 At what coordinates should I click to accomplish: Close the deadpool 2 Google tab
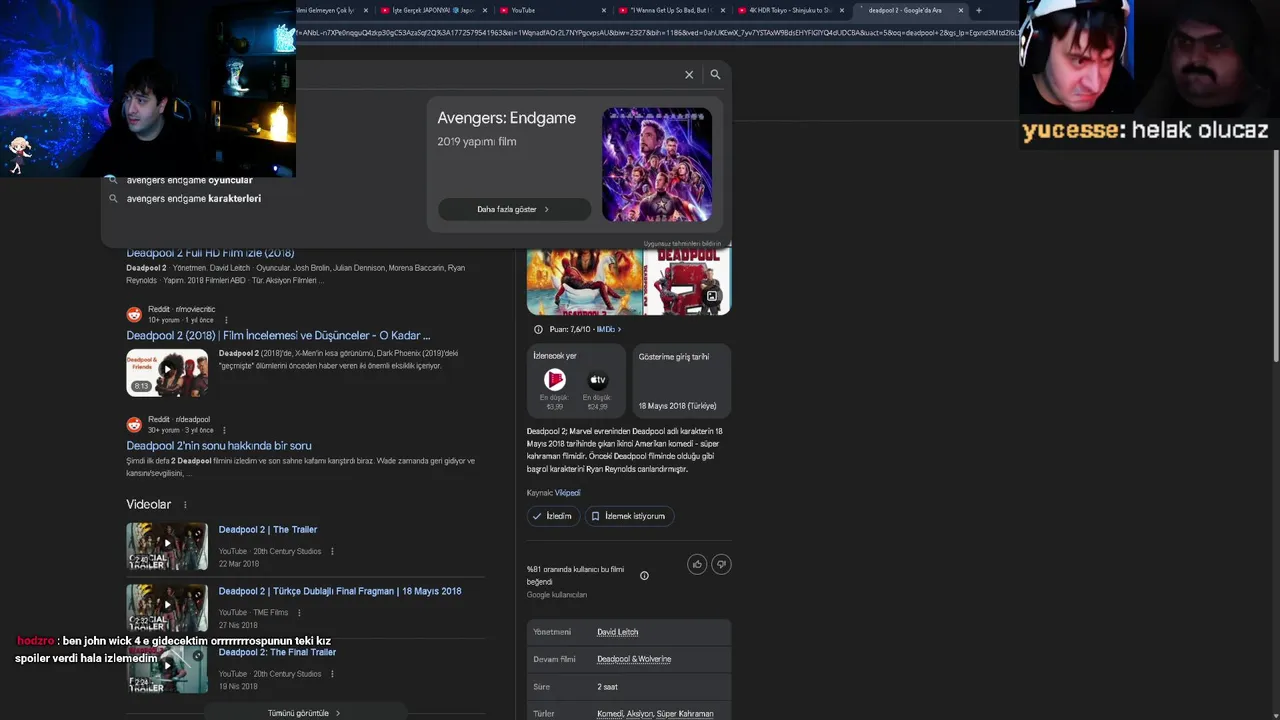pyautogui.click(x=961, y=10)
